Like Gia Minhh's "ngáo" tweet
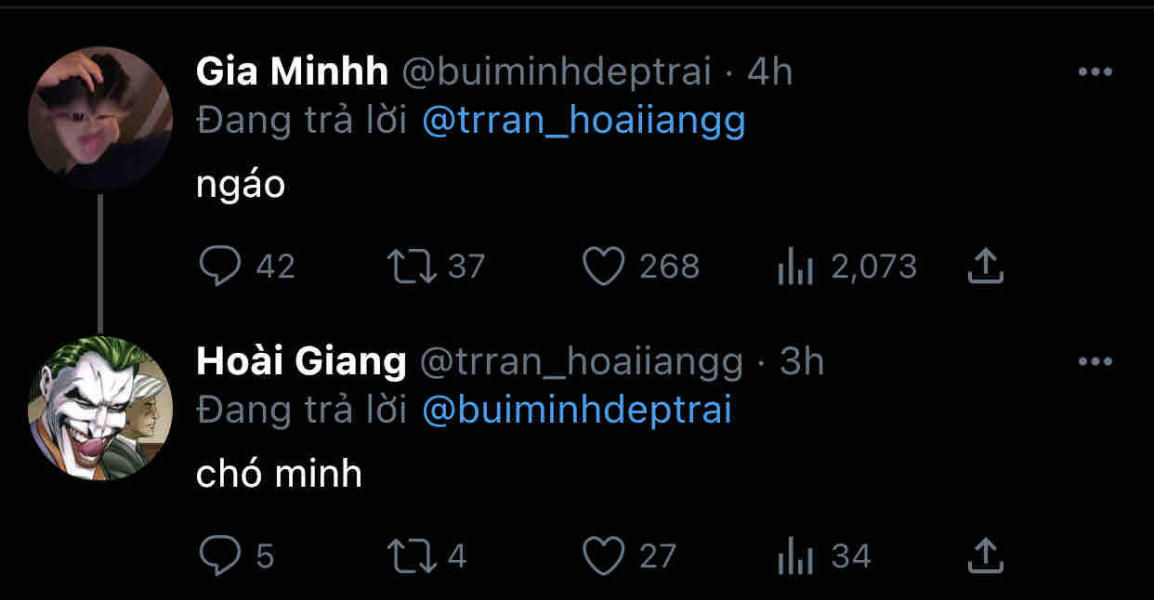 pyautogui.click(x=603, y=266)
